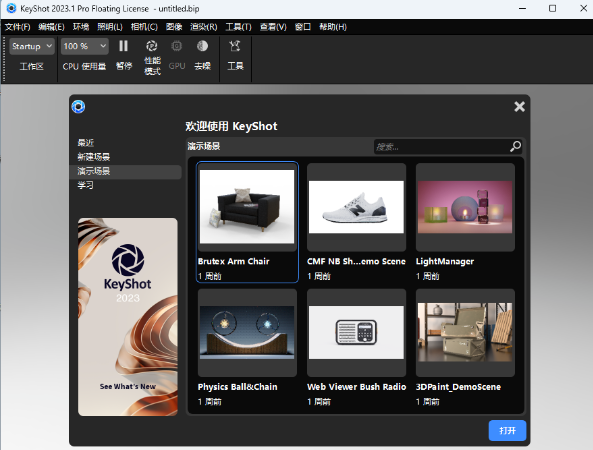Open the CPU usage 100 % dropdown
Image resolution: width=593 pixels, height=450 pixels.
[x=85, y=46]
